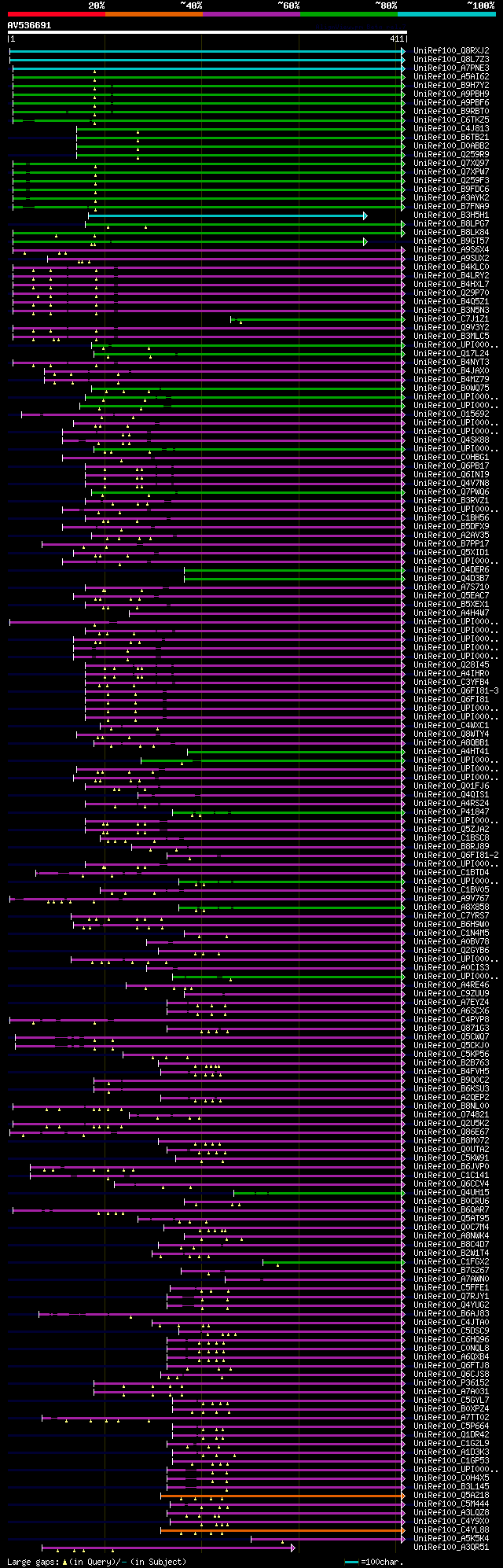The image size is (503, 1568).
Task: Click label UniRef100_C1BH56
Action: 451,518
